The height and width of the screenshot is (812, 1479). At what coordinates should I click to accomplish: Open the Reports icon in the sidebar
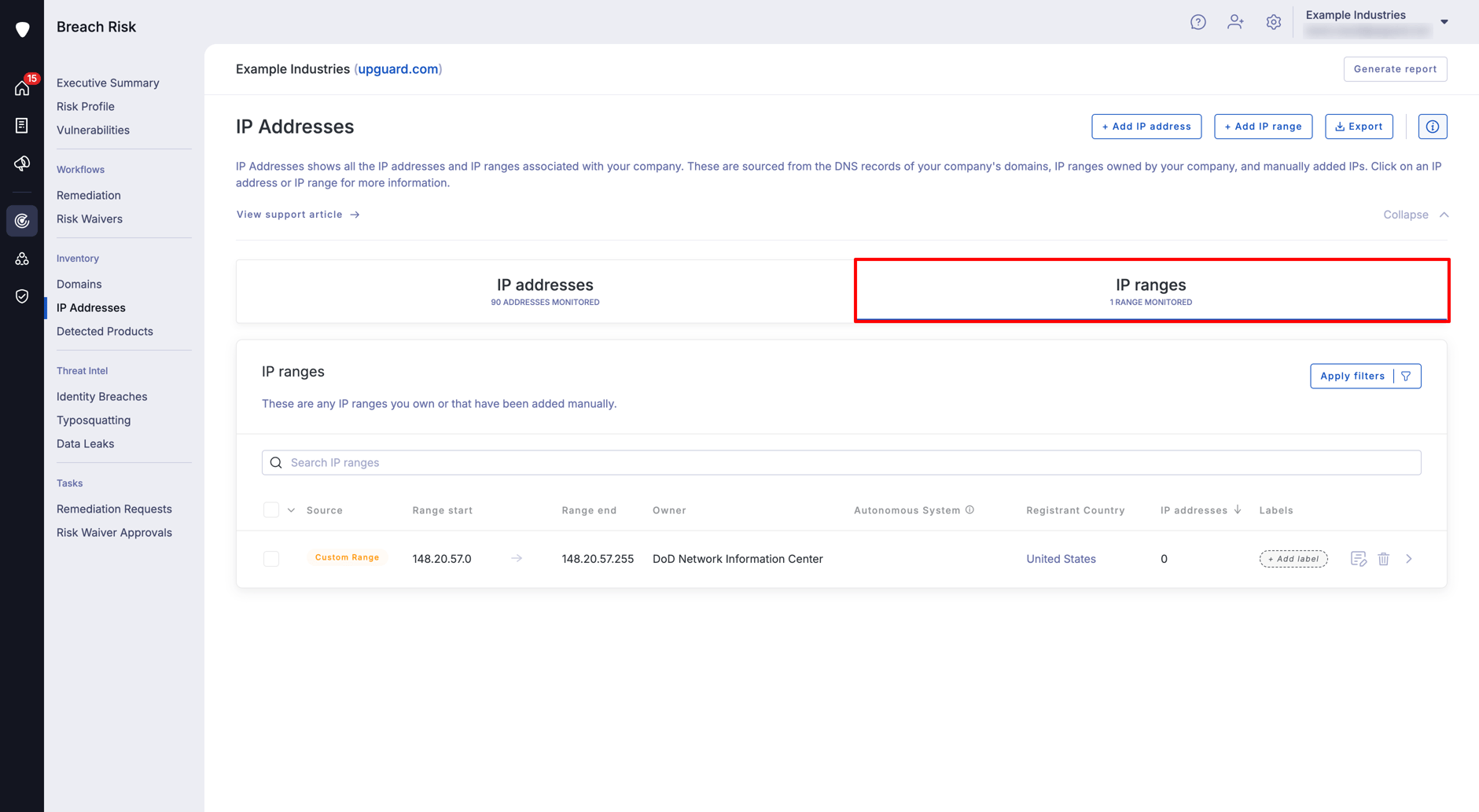coord(21,125)
